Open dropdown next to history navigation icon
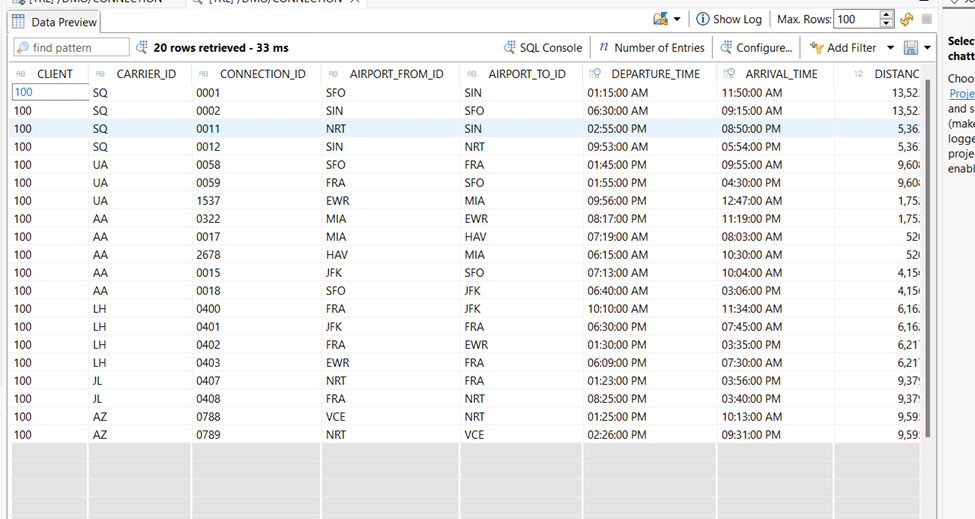975x519 pixels. click(677, 19)
